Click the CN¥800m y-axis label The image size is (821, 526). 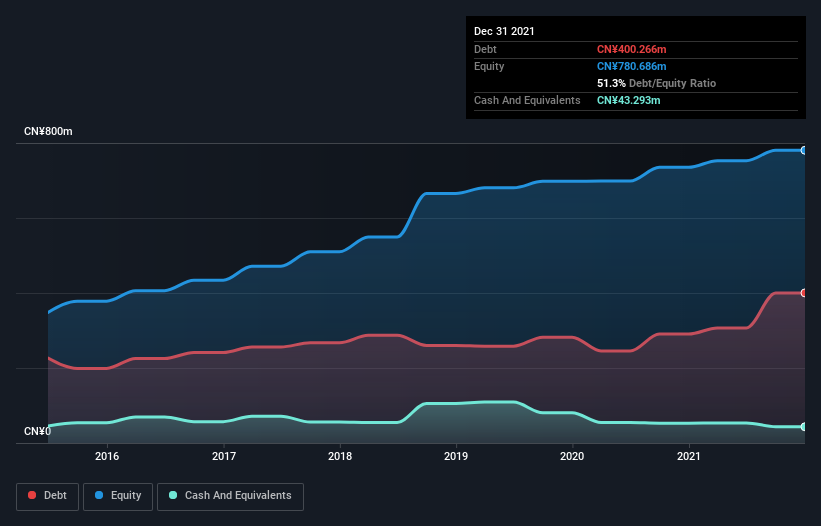pyautogui.click(x=48, y=131)
